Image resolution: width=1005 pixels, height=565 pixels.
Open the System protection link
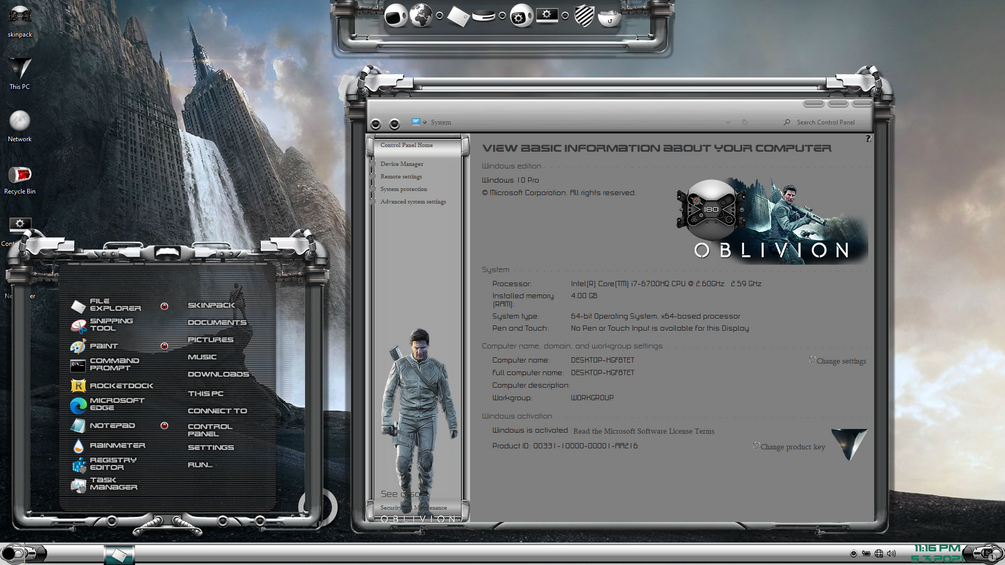(x=403, y=190)
